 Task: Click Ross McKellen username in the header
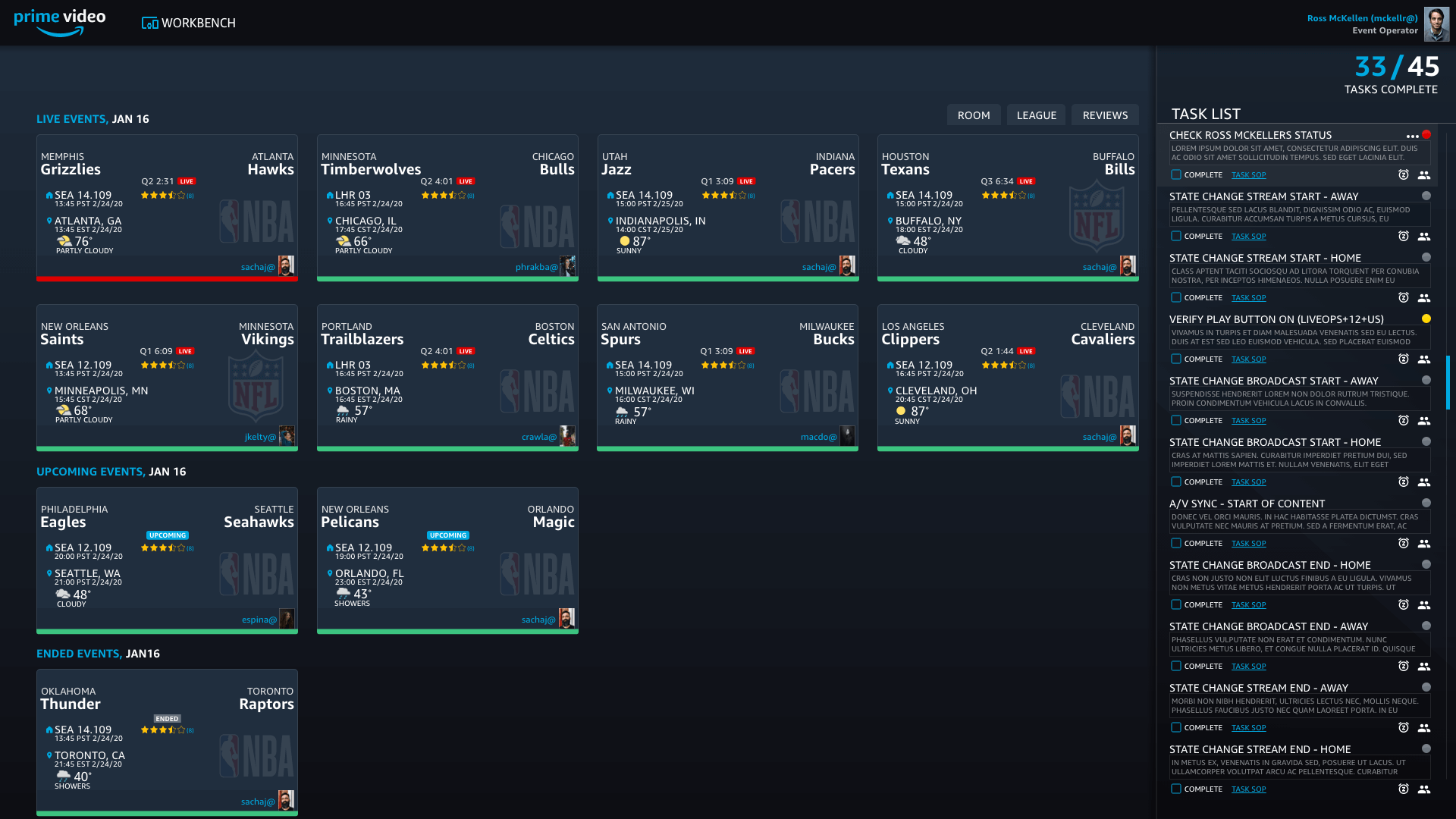click(1362, 18)
